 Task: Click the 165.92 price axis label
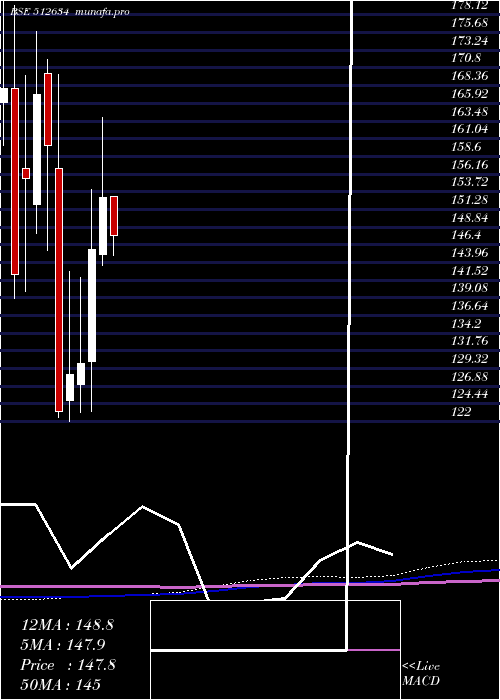469,93
